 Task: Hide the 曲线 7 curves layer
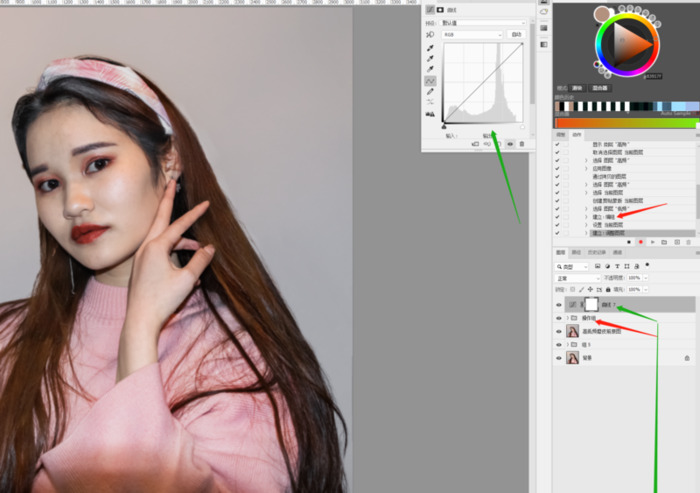[x=559, y=304]
